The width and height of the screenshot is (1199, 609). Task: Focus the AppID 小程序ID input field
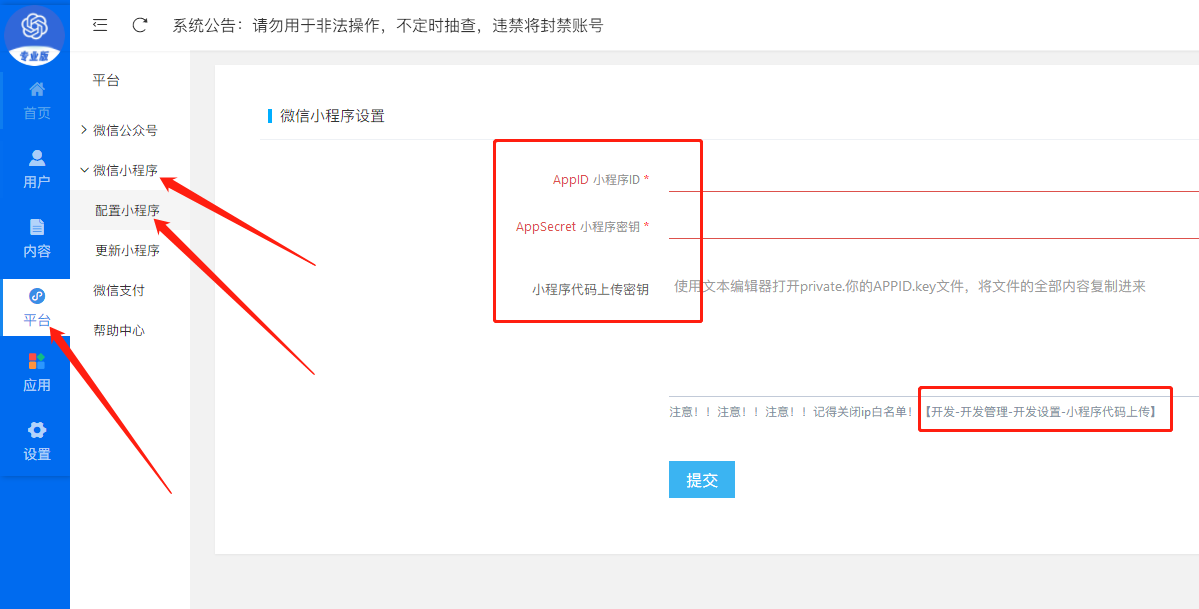(x=934, y=180)
